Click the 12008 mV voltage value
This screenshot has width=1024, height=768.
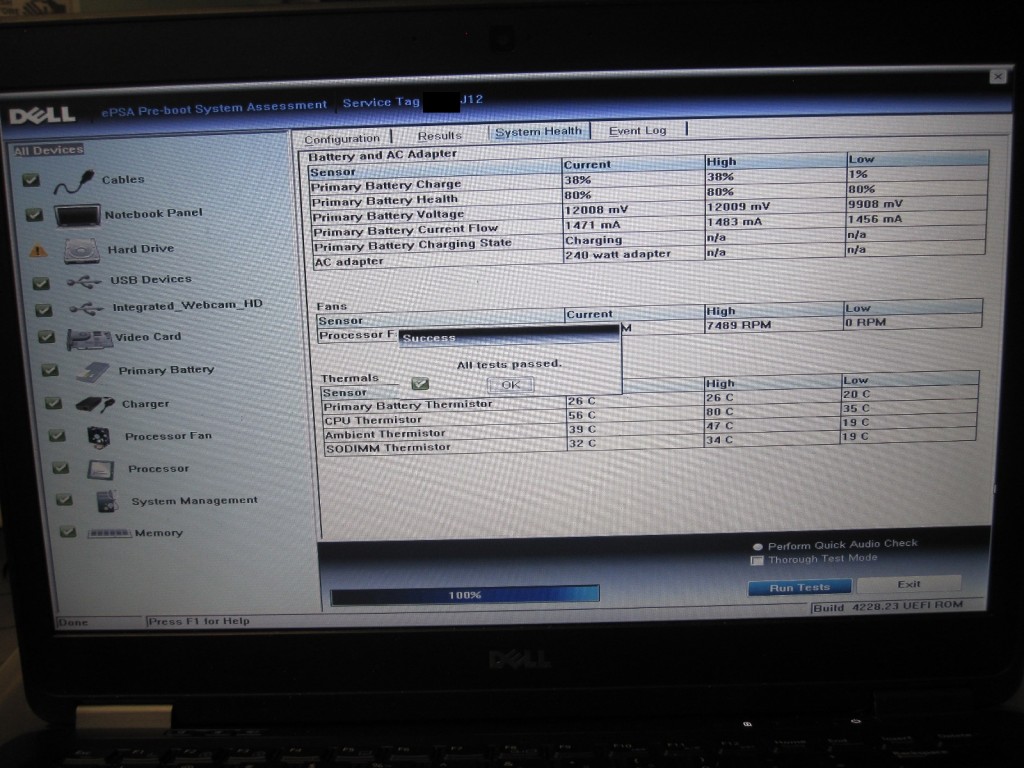click(596, 210)
